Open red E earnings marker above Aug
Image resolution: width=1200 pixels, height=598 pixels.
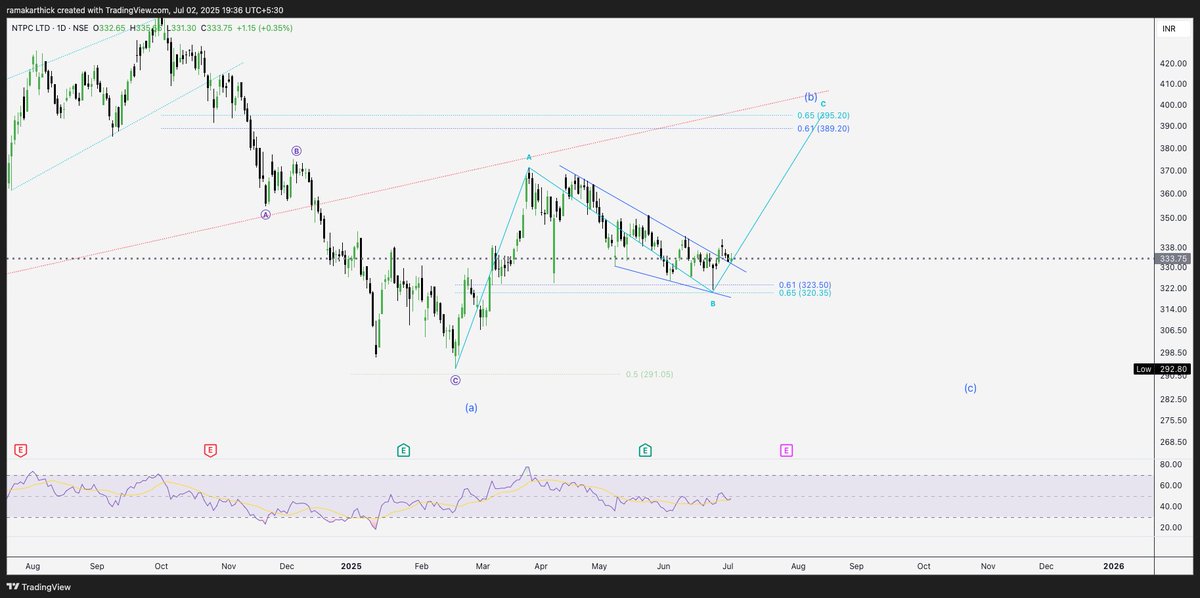pyautogui.click(x=20, y=451)
